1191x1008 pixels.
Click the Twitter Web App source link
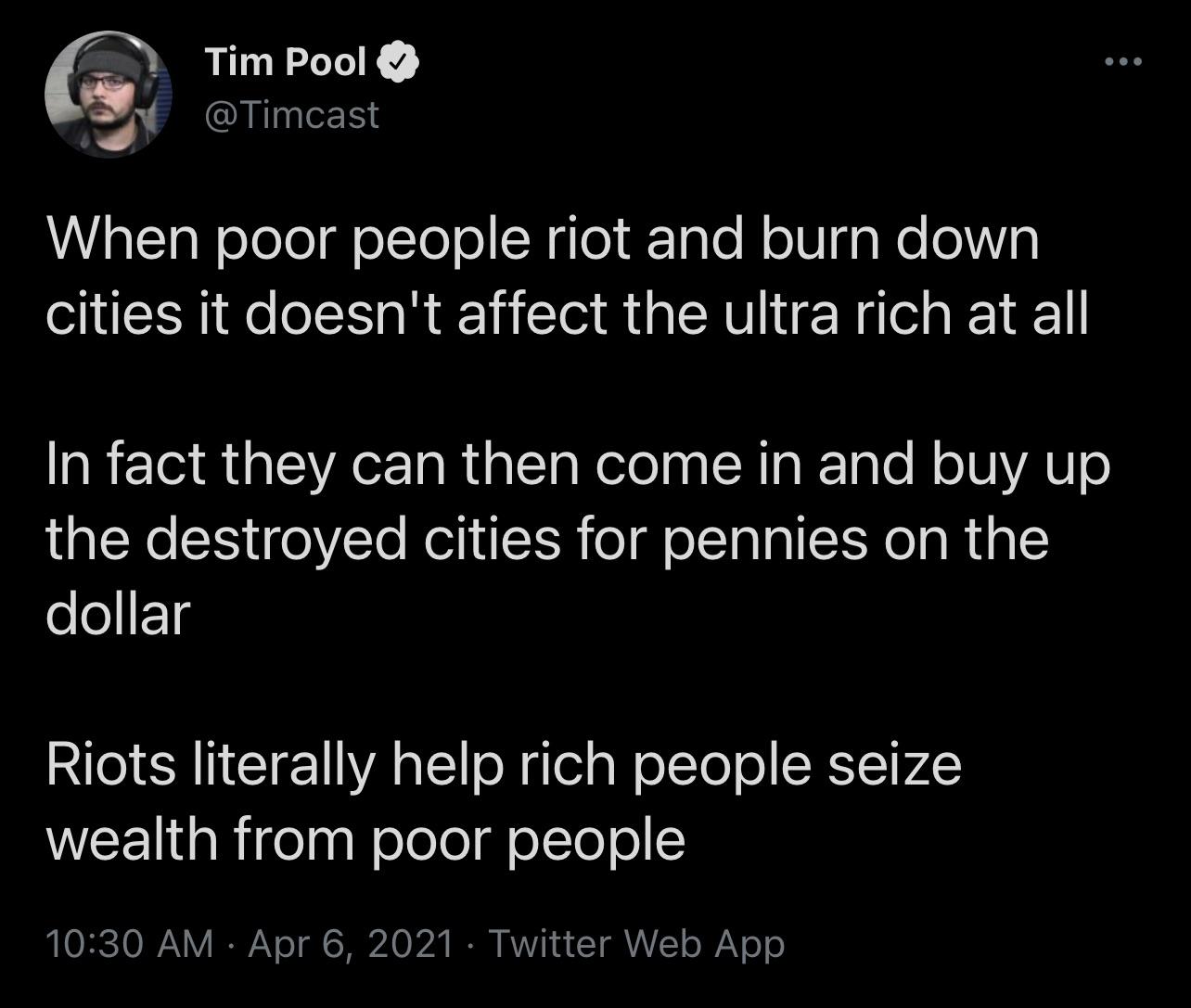[634, 945]
